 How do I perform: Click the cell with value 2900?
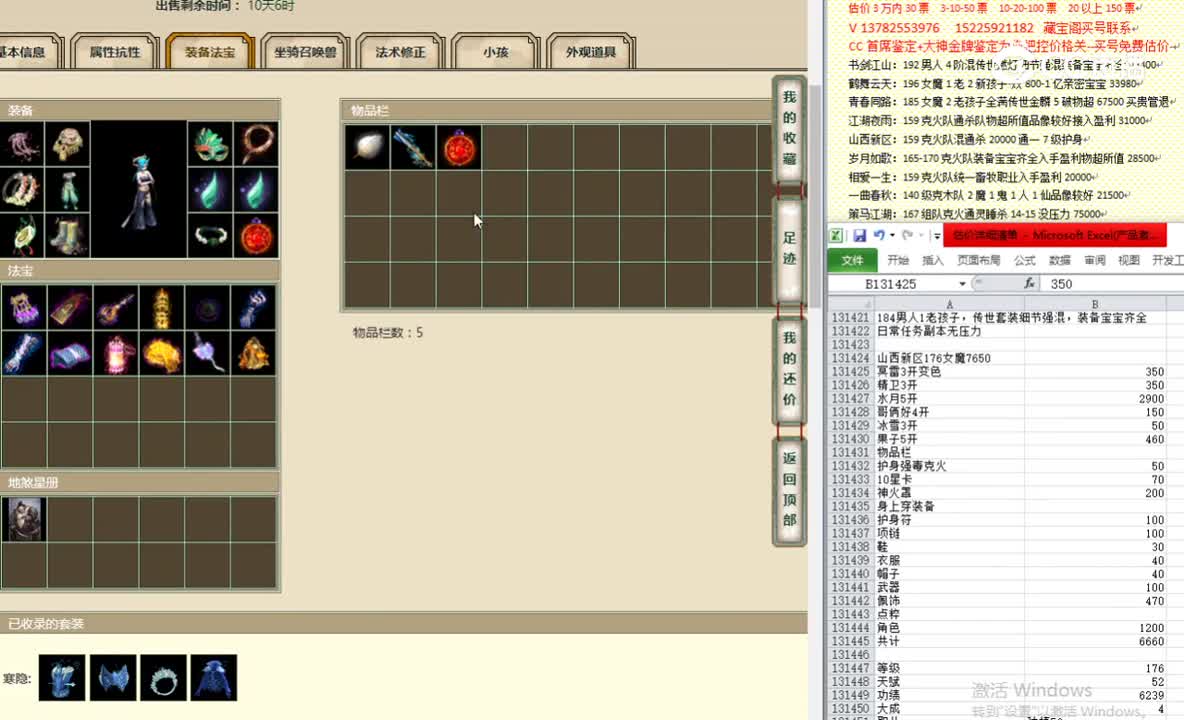point(1095,398)
